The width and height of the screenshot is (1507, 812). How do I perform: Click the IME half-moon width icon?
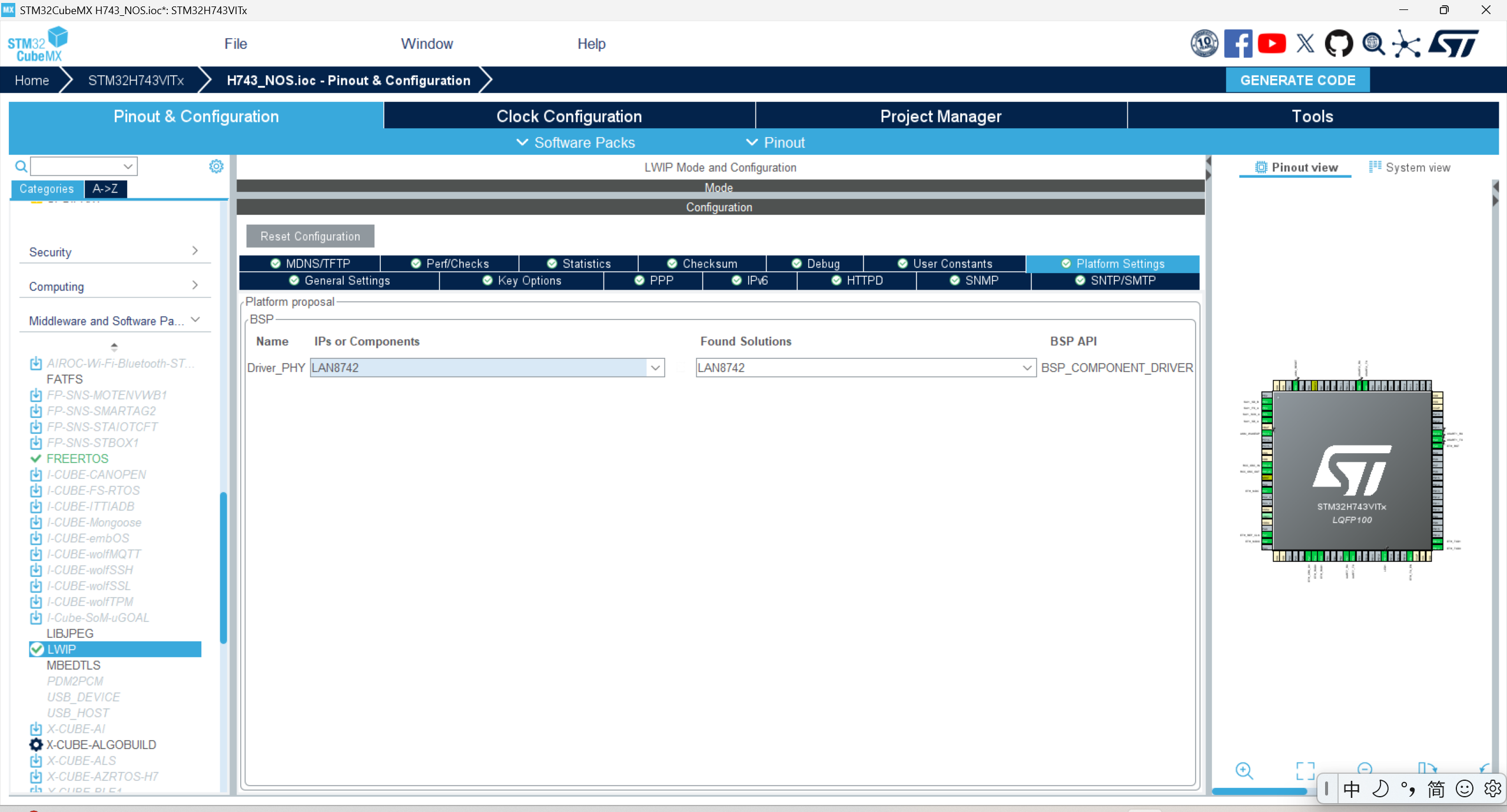pyautogui.click(x=1380, y=789)
